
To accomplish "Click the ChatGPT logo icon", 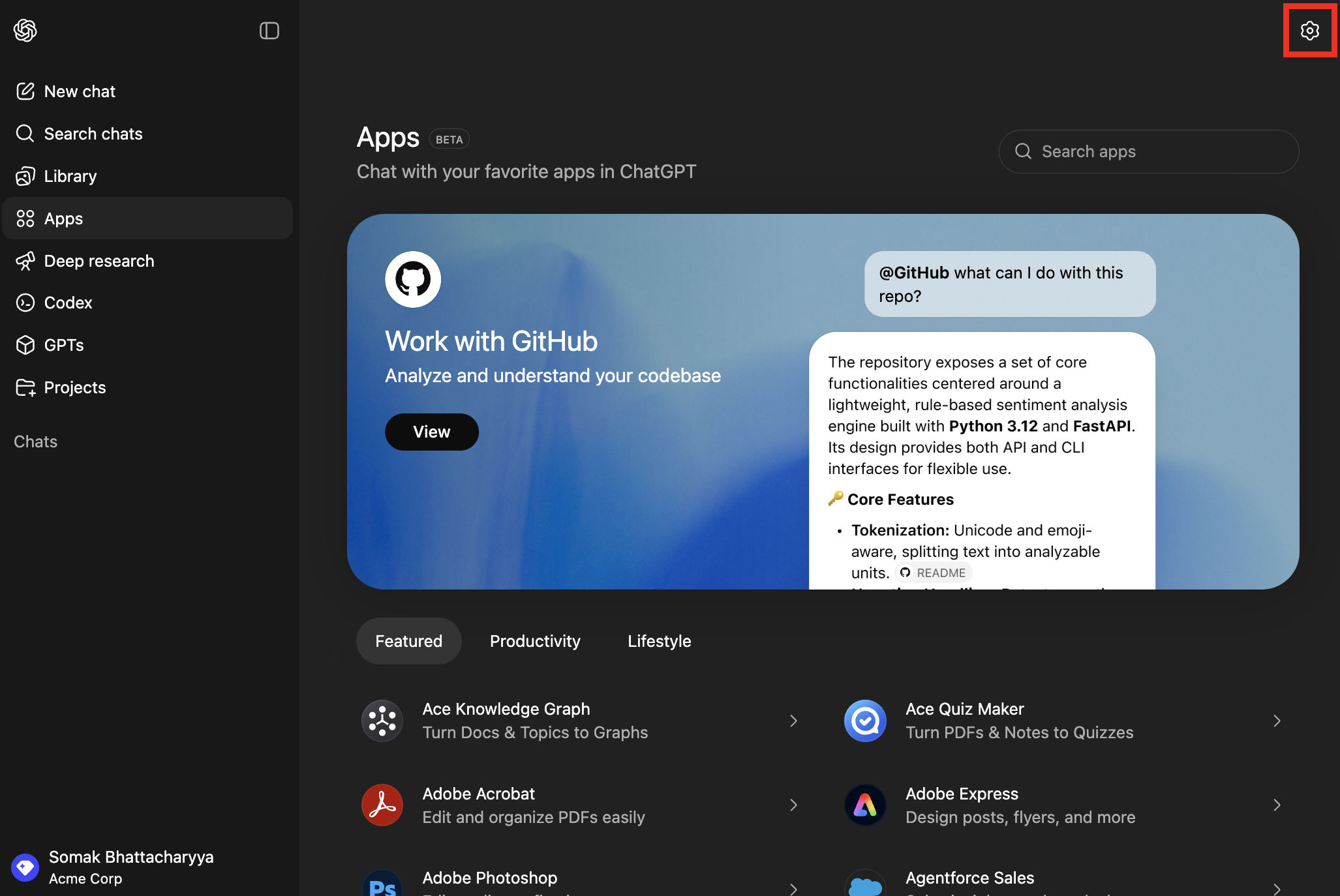I will tap(25, 30).
